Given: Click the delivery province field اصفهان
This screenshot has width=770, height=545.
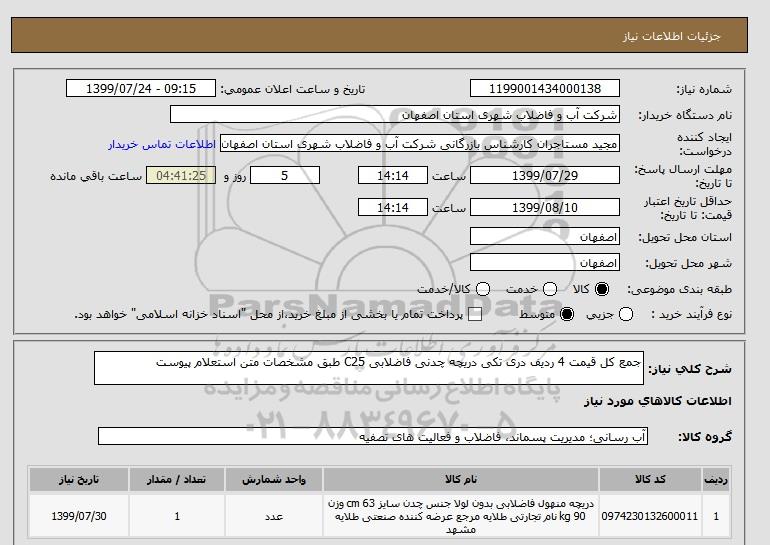Looking at the screenshot, I should 545,236.
